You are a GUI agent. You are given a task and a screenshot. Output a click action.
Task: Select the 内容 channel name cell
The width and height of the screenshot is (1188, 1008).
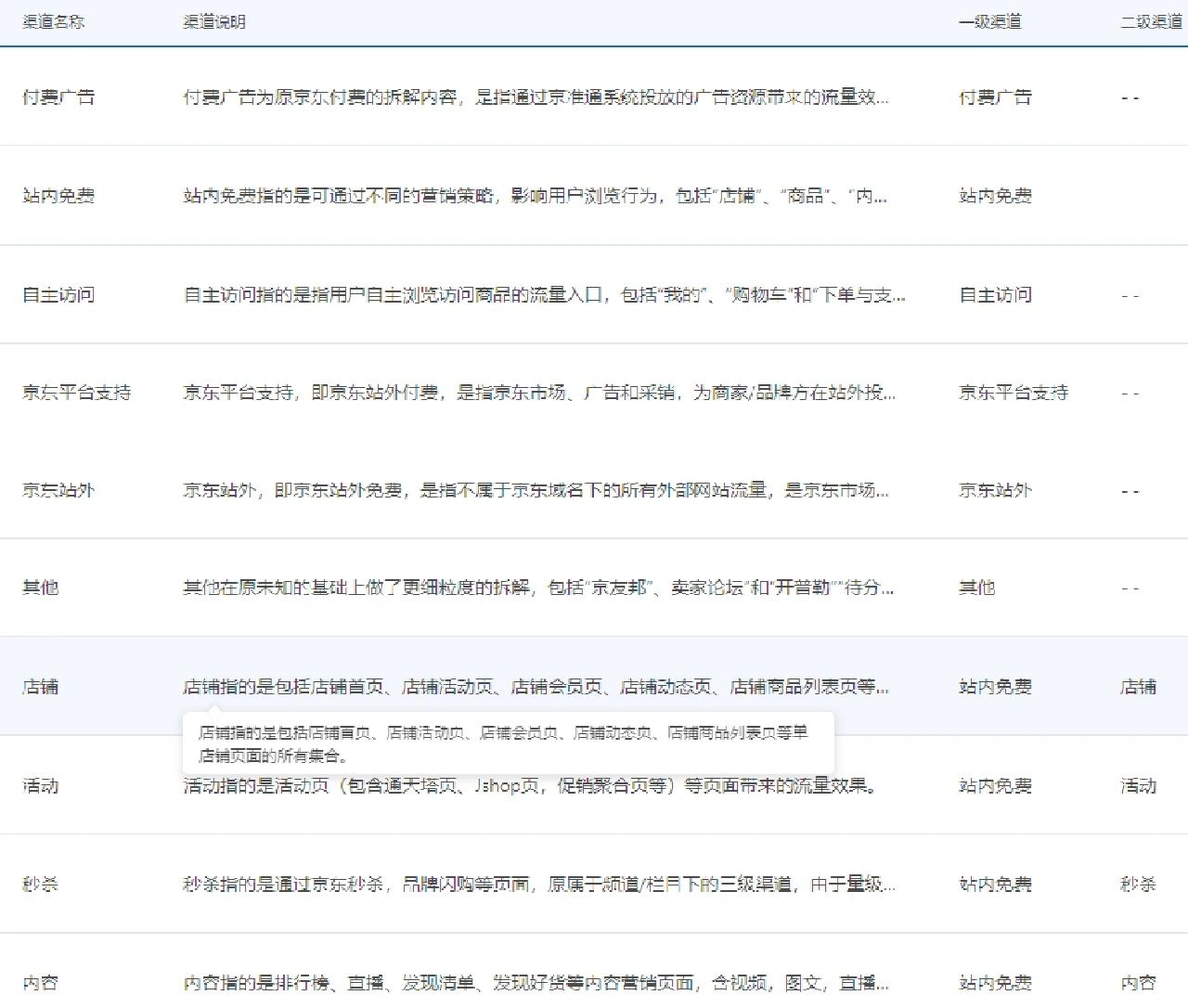coord(41,983)
